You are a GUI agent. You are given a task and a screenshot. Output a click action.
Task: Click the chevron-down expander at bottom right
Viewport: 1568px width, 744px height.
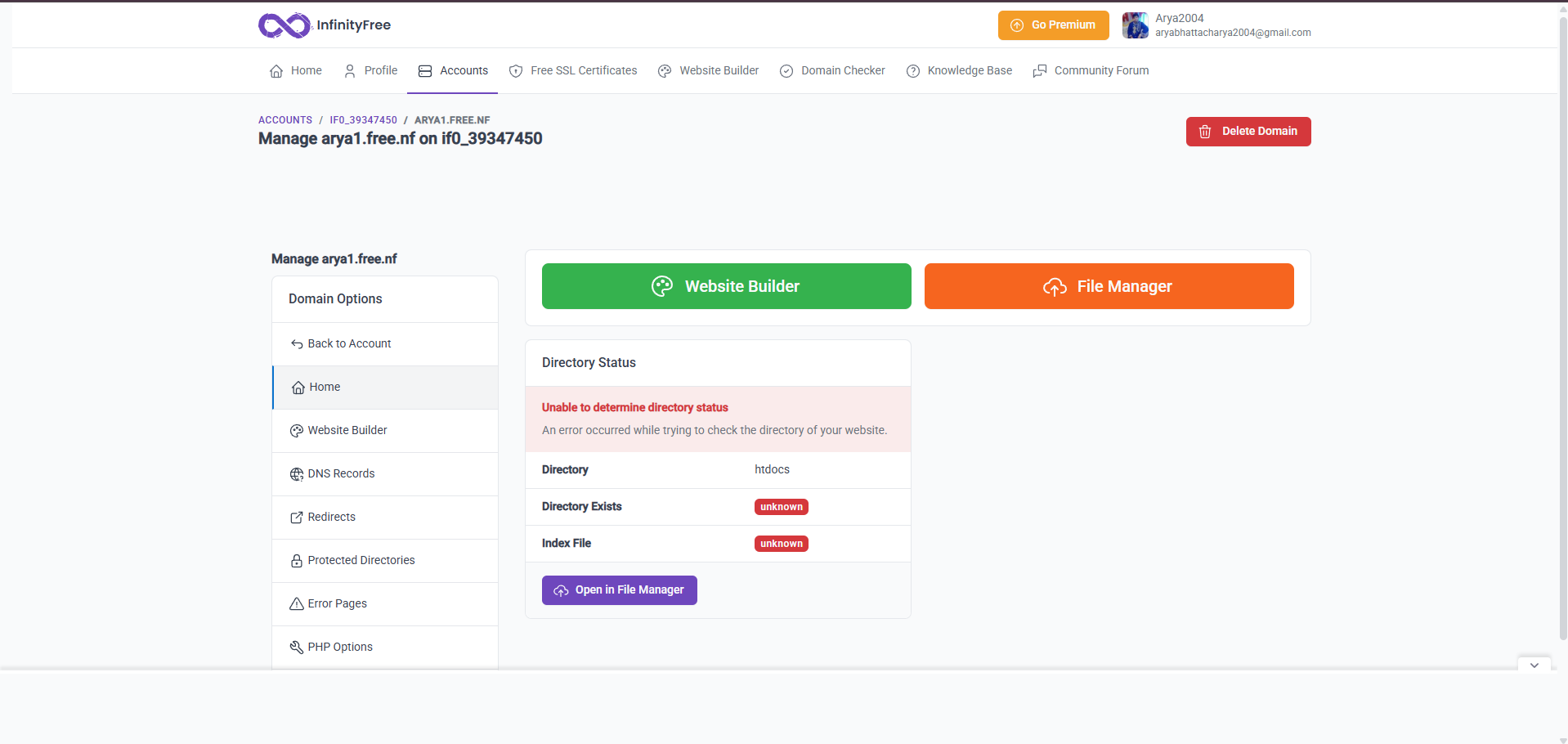pos(1534,666)
